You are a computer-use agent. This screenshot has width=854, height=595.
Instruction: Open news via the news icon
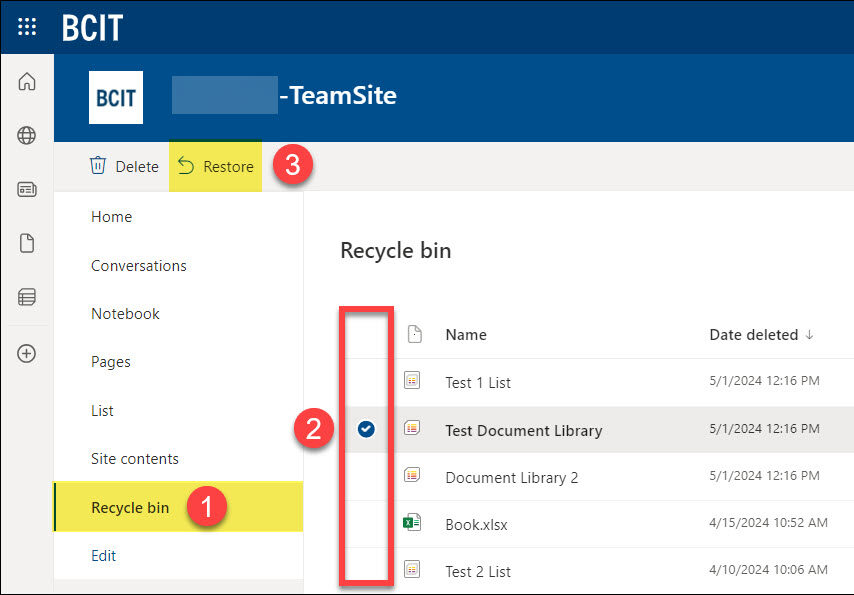(x=27, y=189)
